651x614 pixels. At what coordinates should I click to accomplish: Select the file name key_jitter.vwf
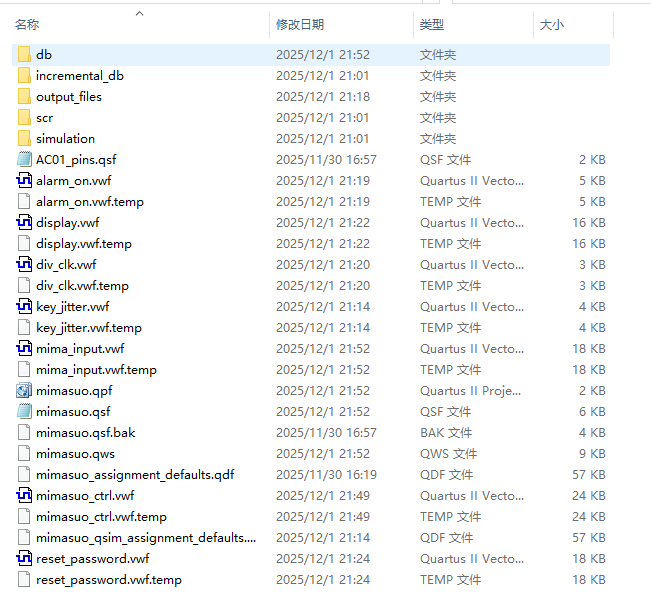pos(73,307)
